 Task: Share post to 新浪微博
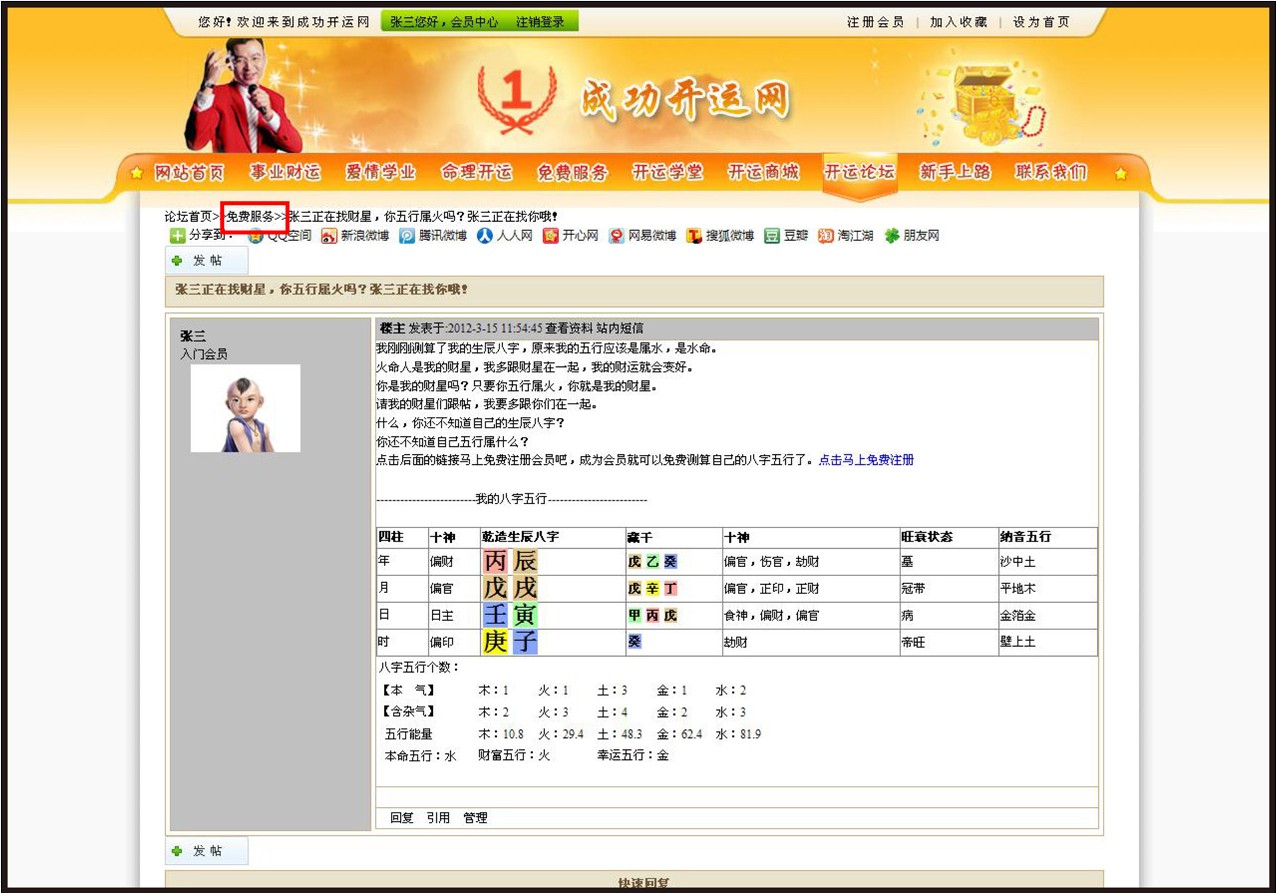pyautogui.click(x=355, y=236)
